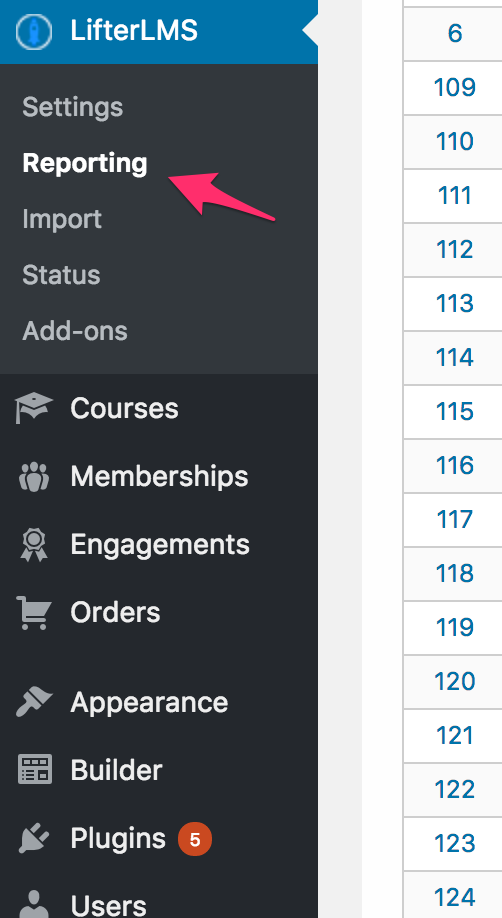502x918 pixels.
Task: Open the ID 115 link in table
Action: pyautogui.click(x=455, y=411)
